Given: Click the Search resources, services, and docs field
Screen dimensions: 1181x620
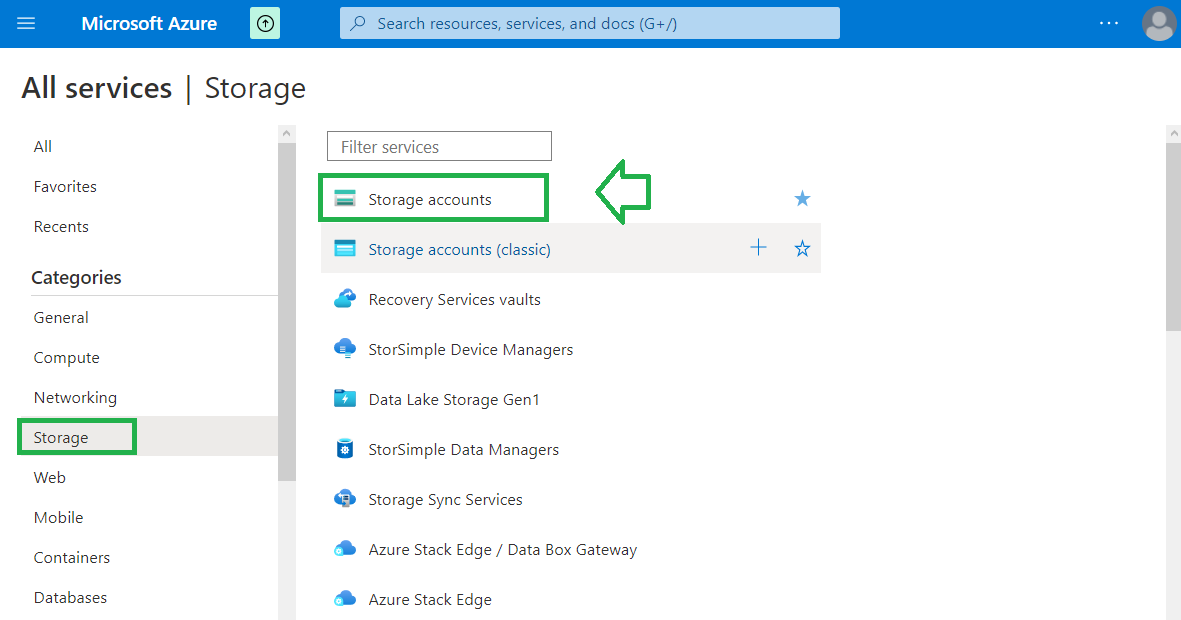Looking at the screenshot, I should click(590, 23).
